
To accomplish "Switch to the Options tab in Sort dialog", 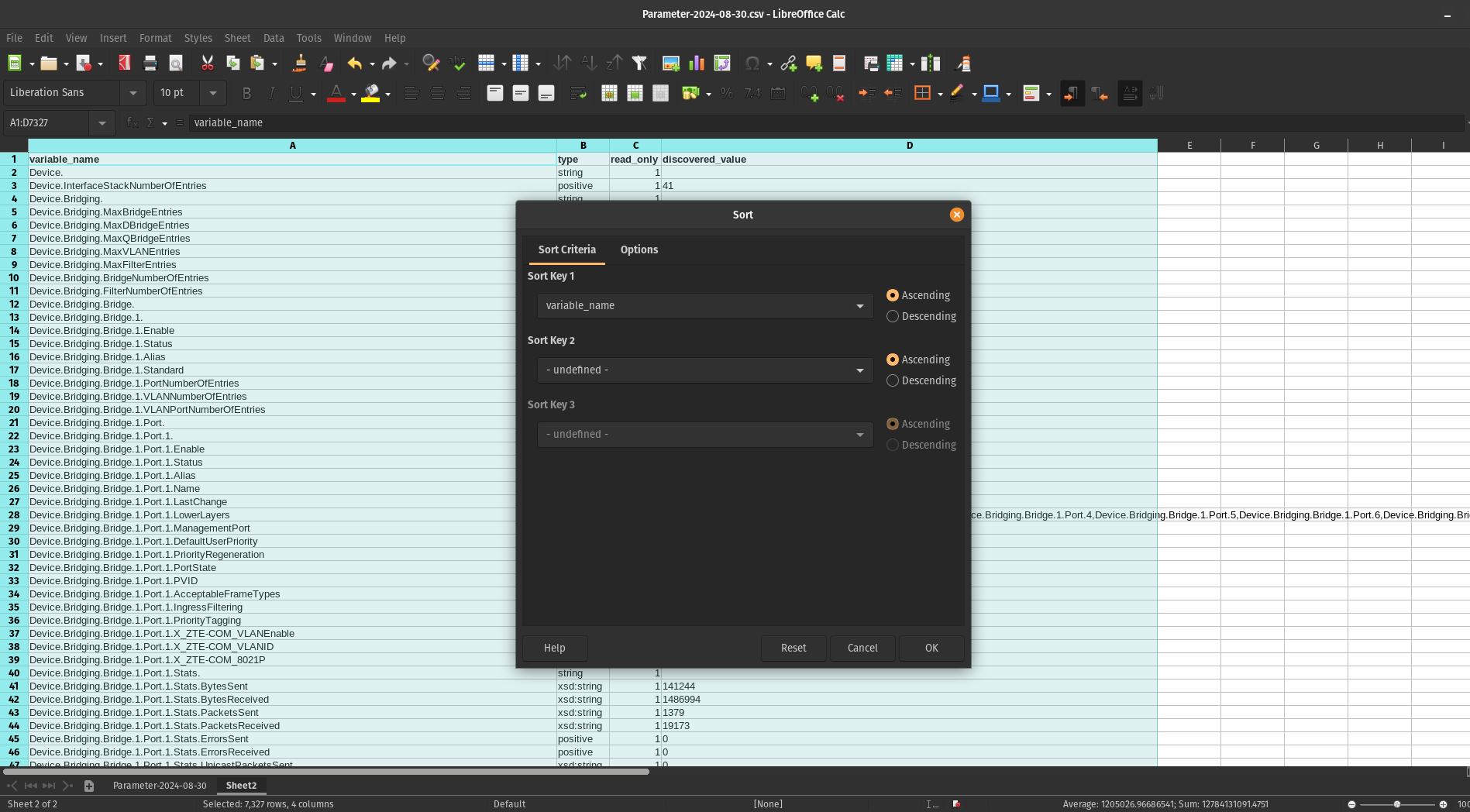I will (639, 249).
